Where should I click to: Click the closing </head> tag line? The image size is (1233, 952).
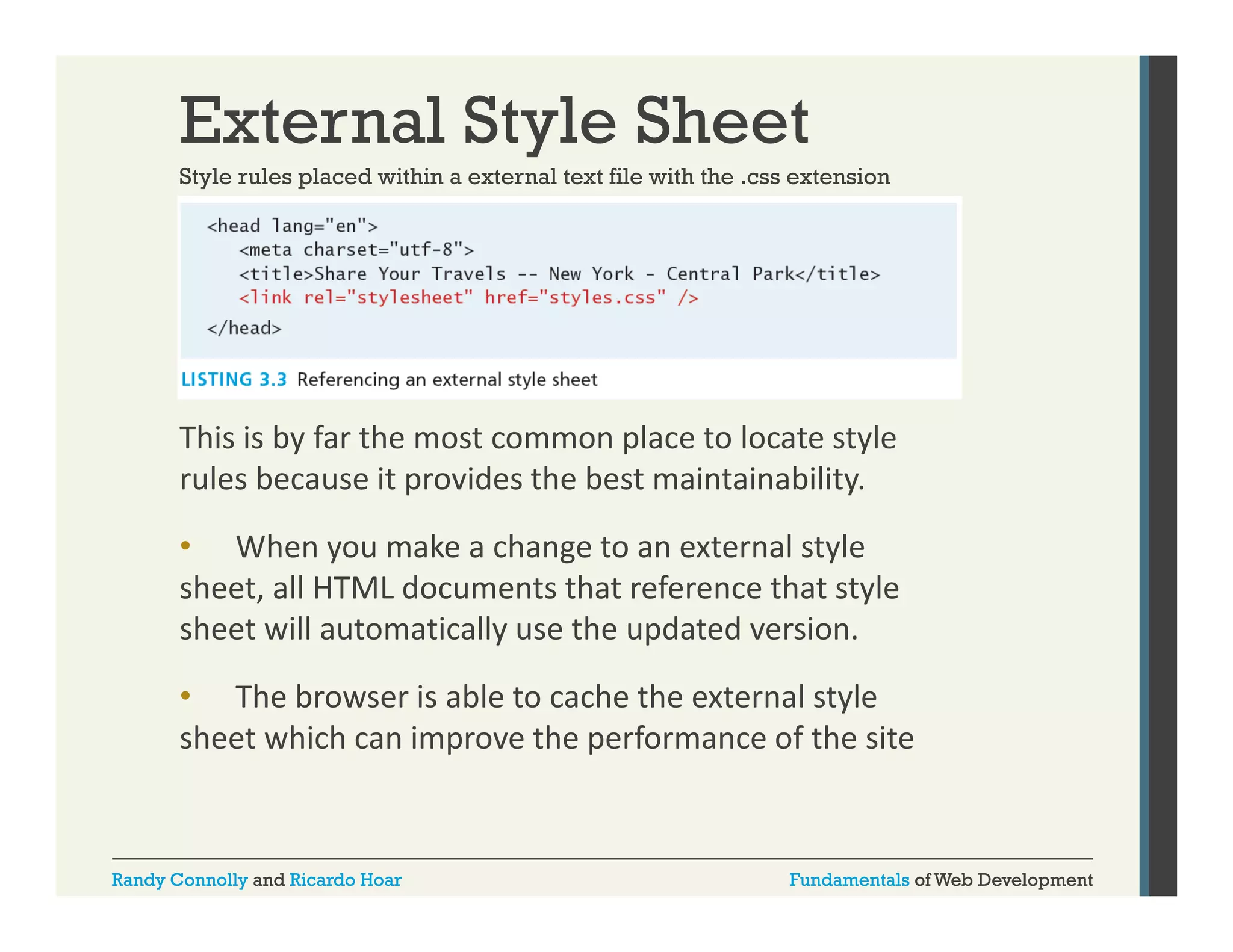point(244,328)
